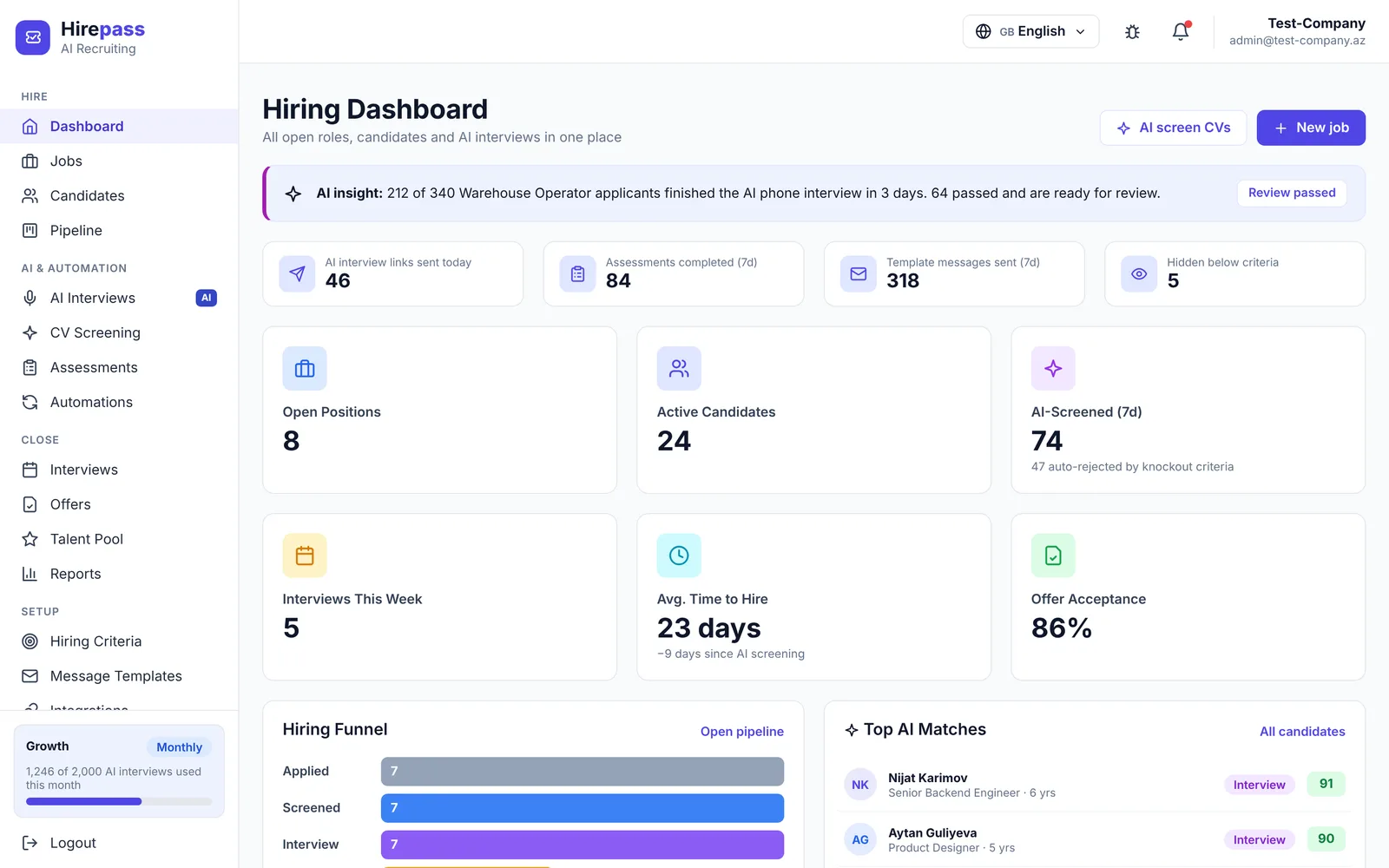Open Jobs in the sidebar

[x=119, y=161]
